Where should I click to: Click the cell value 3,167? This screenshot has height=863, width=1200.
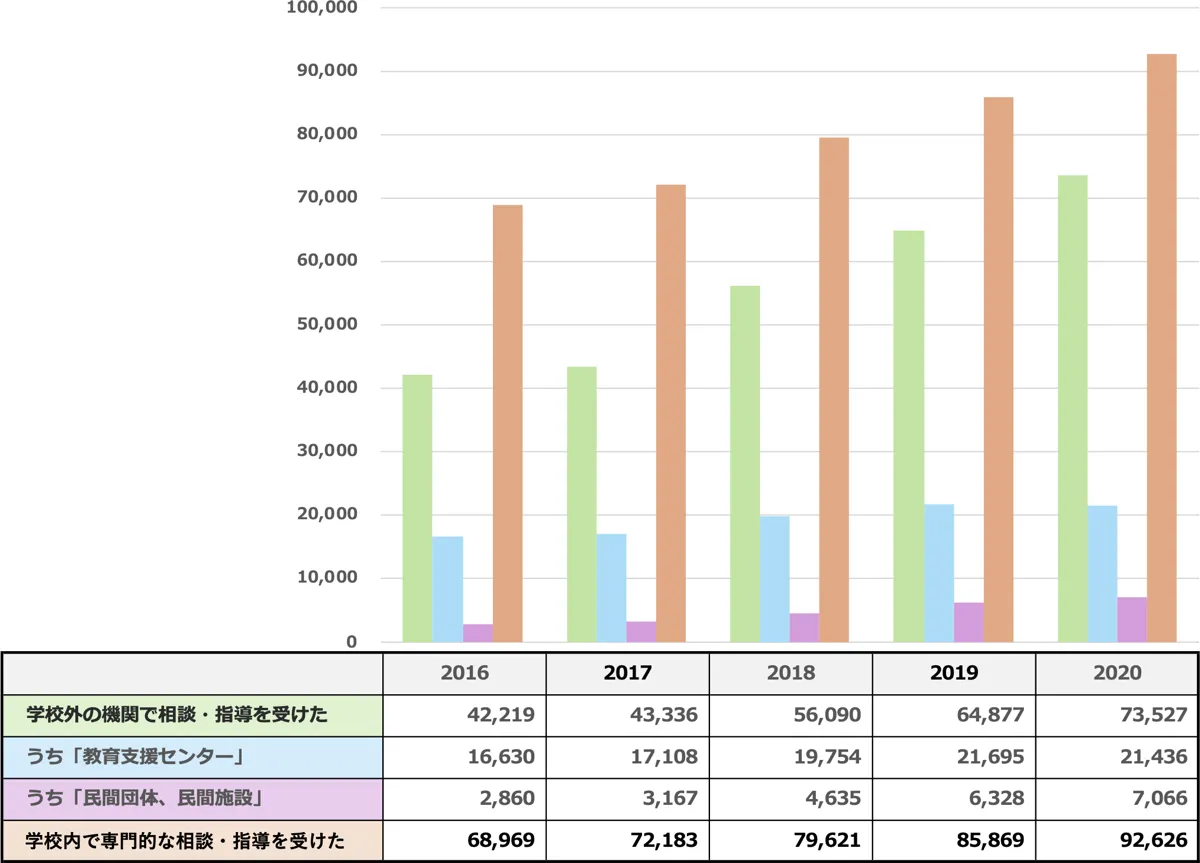pyautogui.click(x=671, y=800)
